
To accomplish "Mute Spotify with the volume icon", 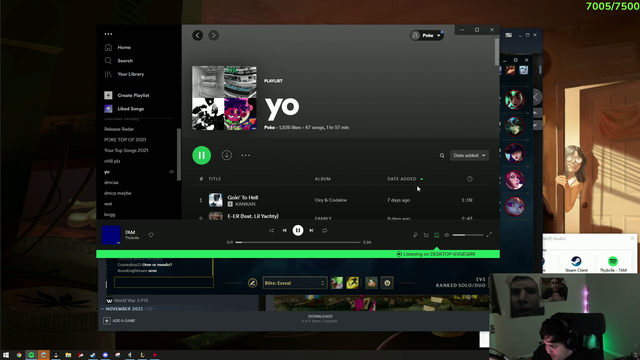I will (x=447, y=235).
